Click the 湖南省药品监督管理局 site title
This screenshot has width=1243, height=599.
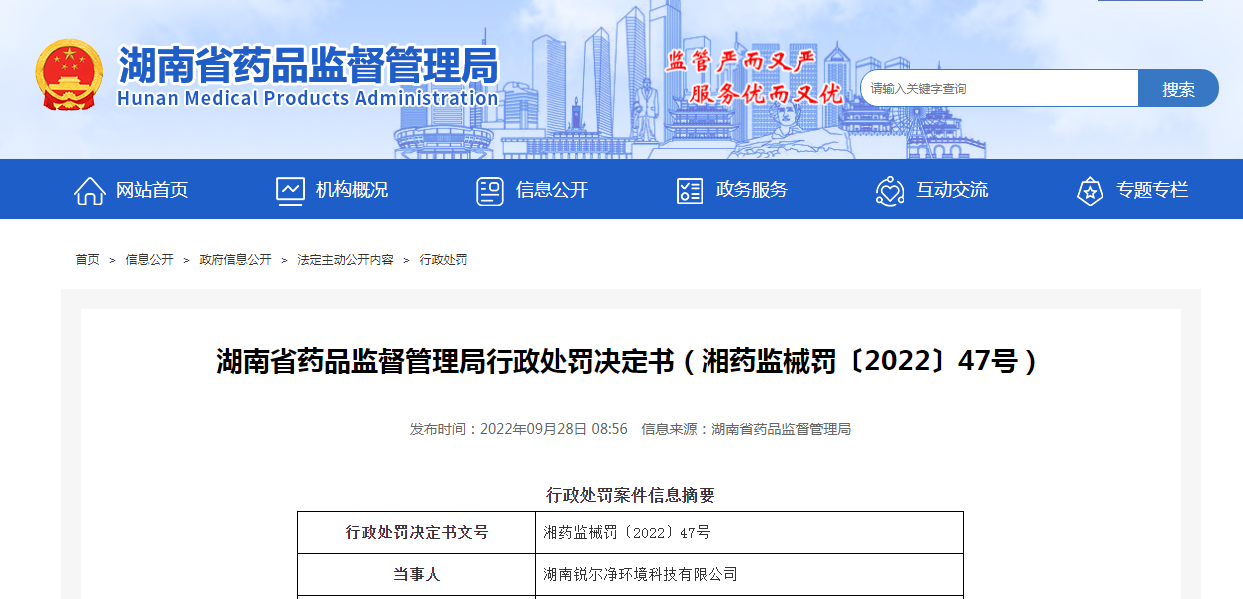pos(308,66)
